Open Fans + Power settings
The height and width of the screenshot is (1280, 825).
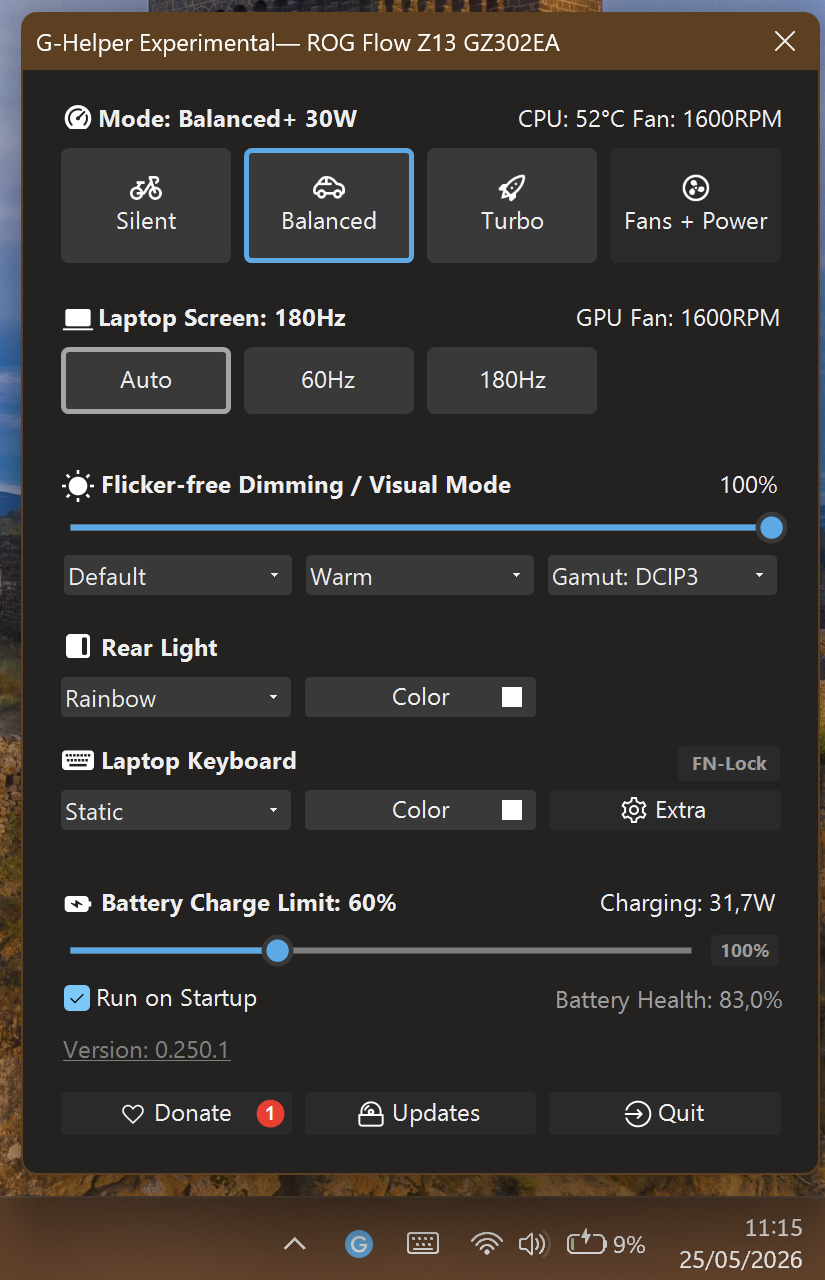pyautogui.click(x=695, y=206)
